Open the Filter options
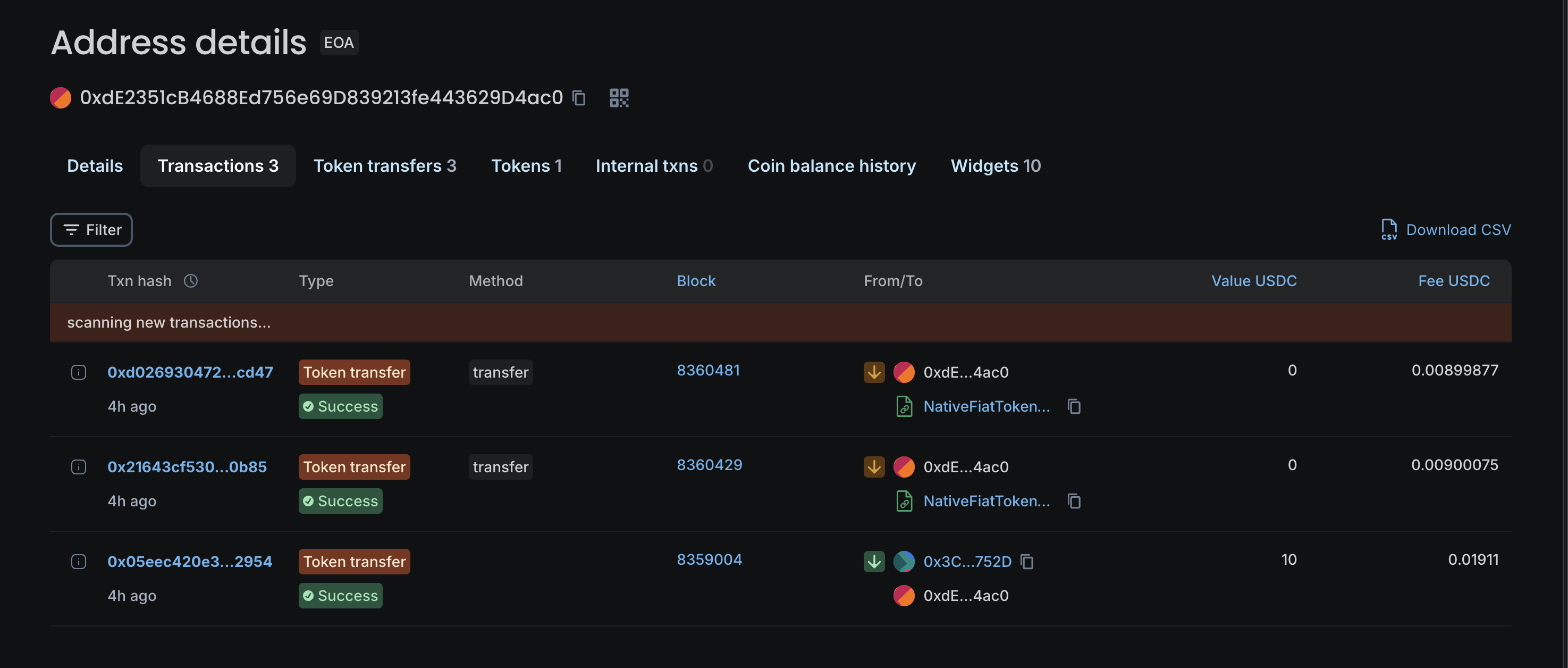This screenshot has width=1568, height=668. 91,230
